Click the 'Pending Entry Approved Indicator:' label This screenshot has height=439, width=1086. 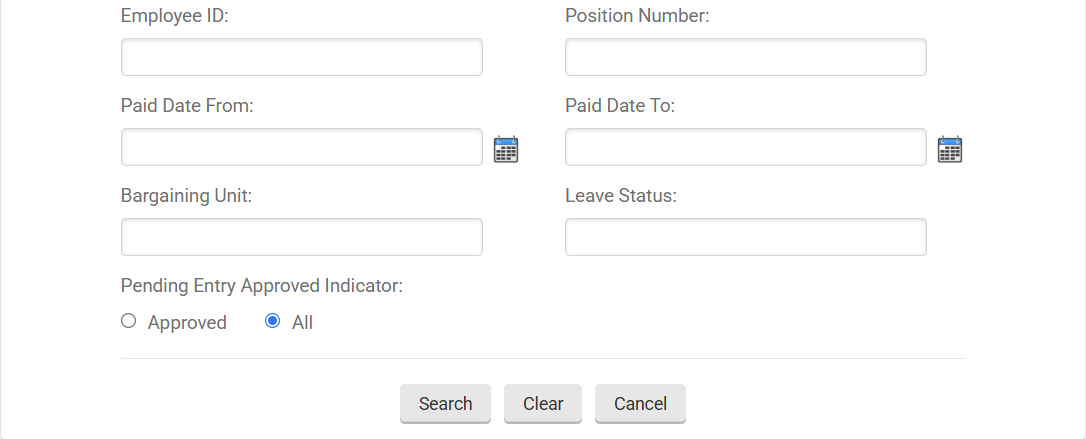pos(261,286)
